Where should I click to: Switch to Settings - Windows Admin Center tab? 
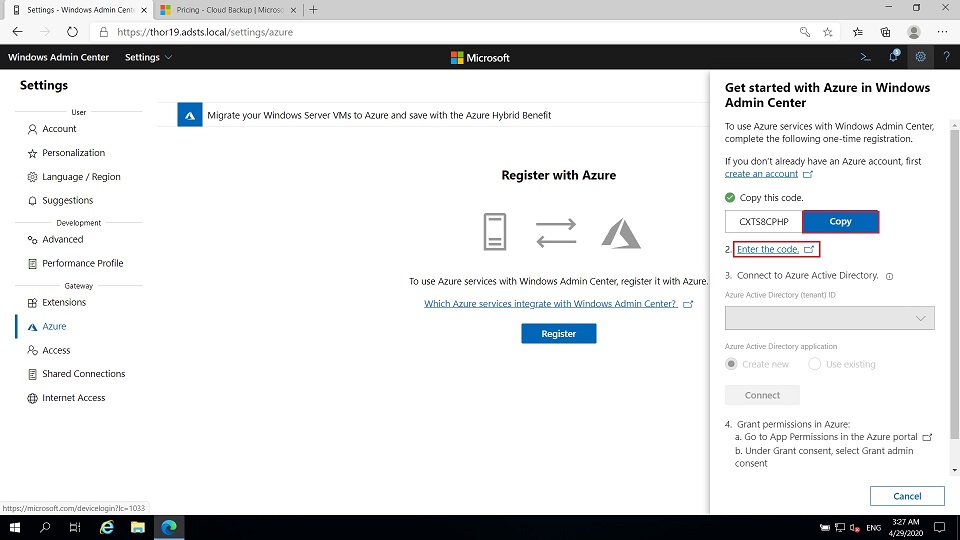80,10
